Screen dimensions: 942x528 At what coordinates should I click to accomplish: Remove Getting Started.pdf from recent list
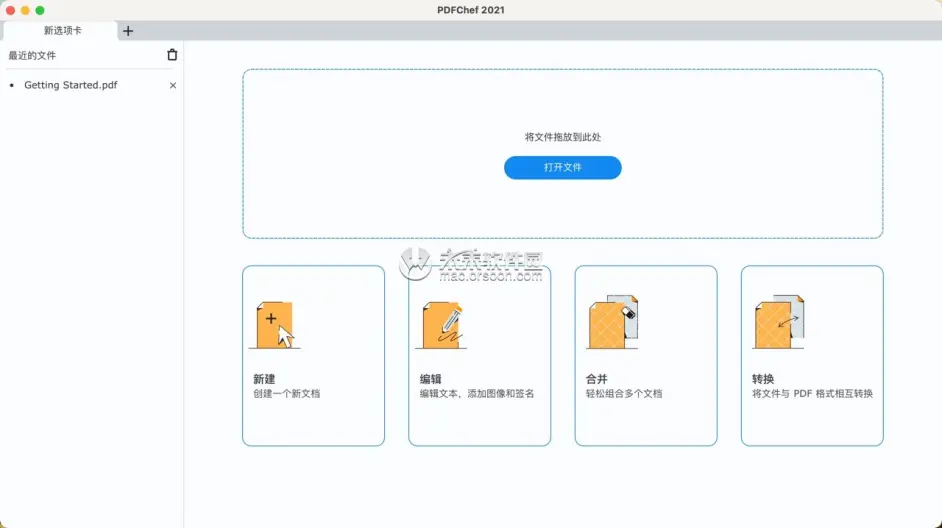tap(173, 85)
